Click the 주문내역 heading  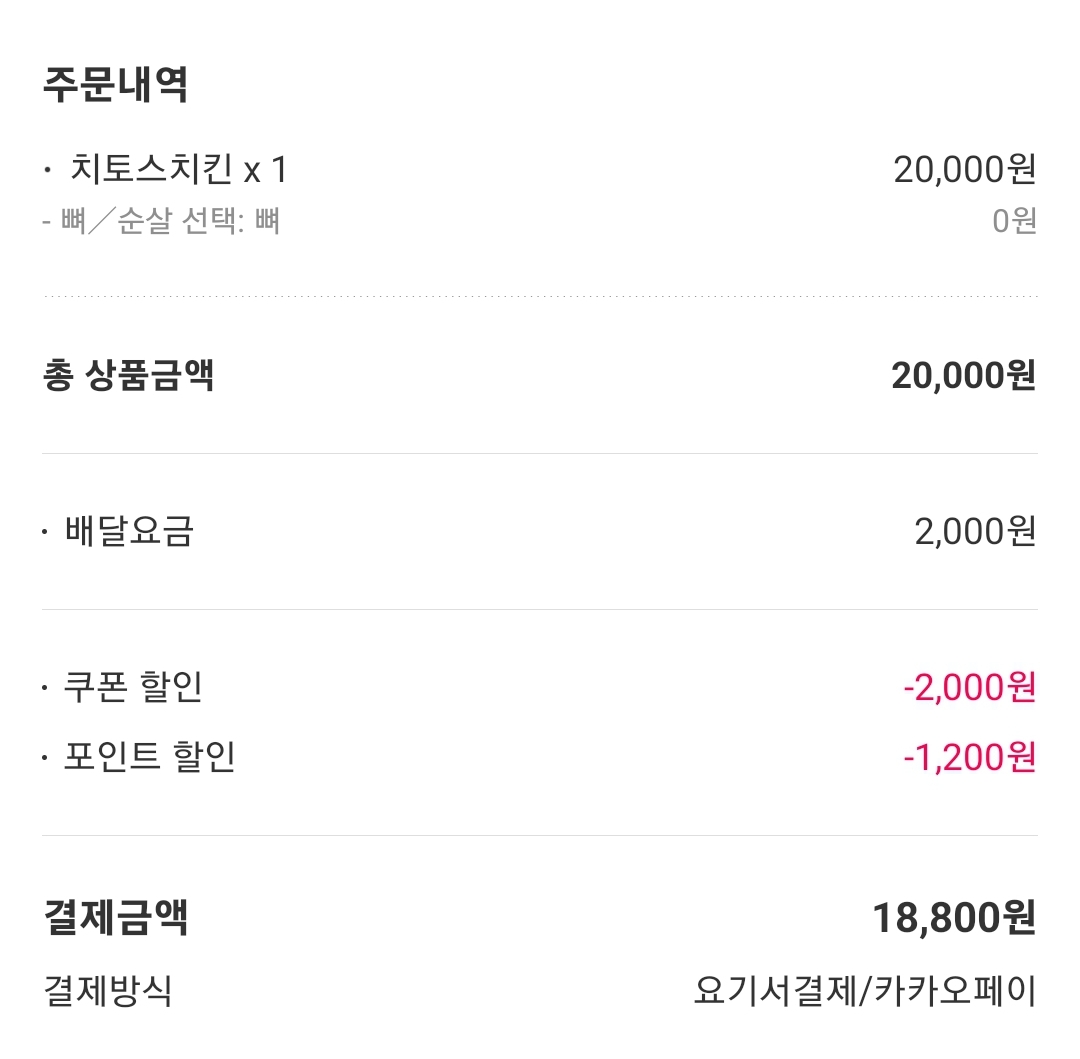coord(115,84)
